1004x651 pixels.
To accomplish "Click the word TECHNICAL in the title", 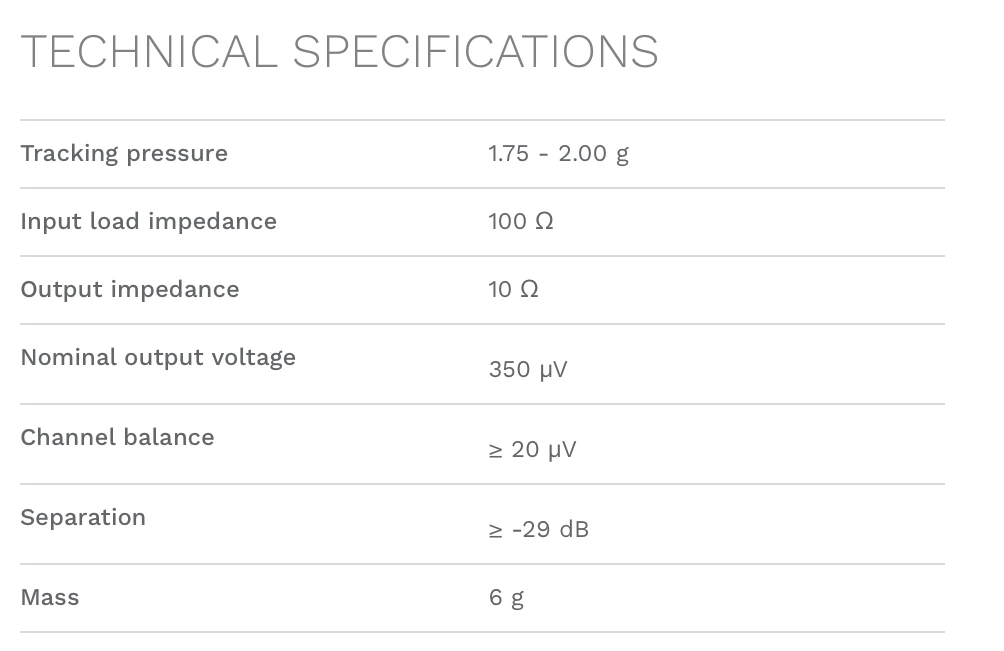I will pos(149,52).
